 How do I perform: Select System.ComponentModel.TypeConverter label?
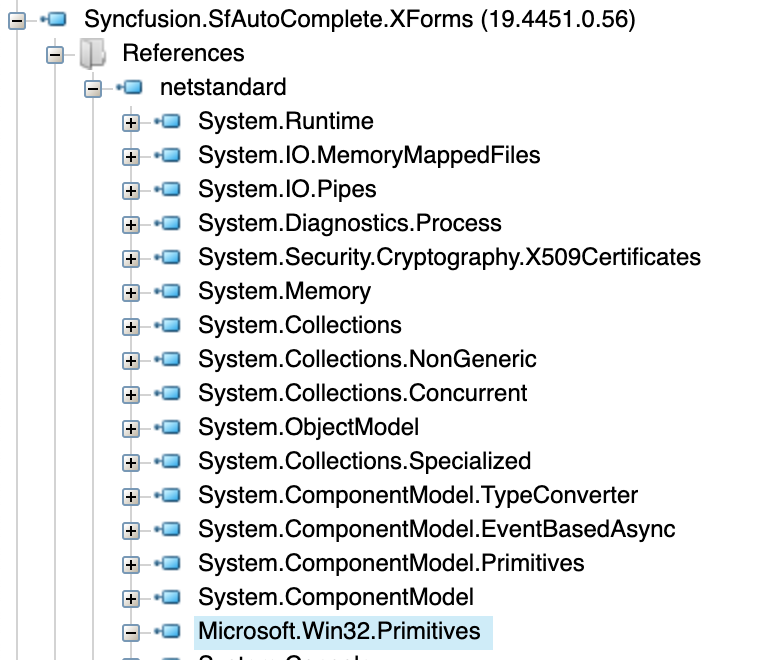(418, 495)
